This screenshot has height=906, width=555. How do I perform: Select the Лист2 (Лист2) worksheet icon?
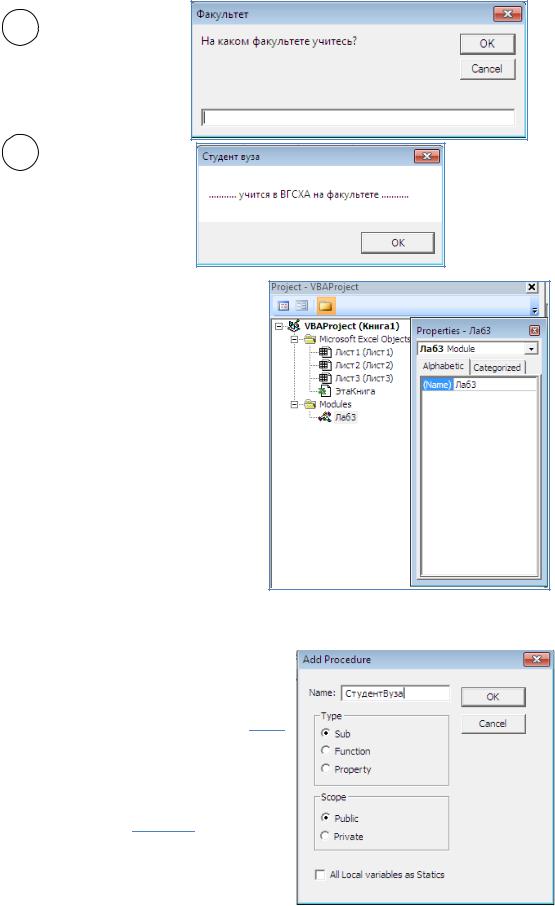[x=325, y=365]
